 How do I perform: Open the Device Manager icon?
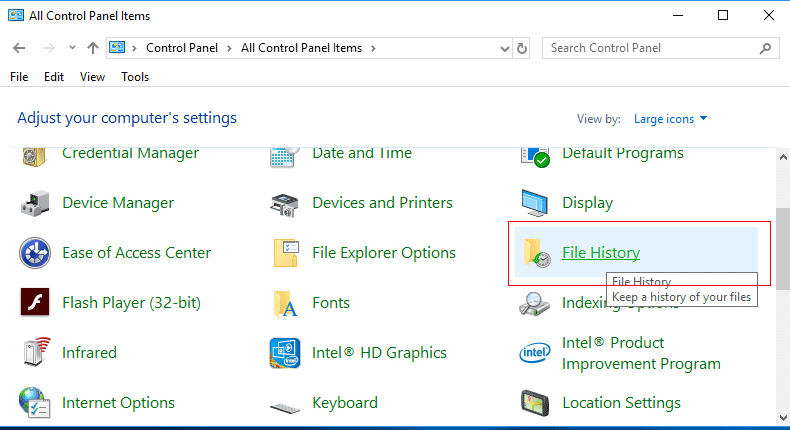tap(35, 203)
